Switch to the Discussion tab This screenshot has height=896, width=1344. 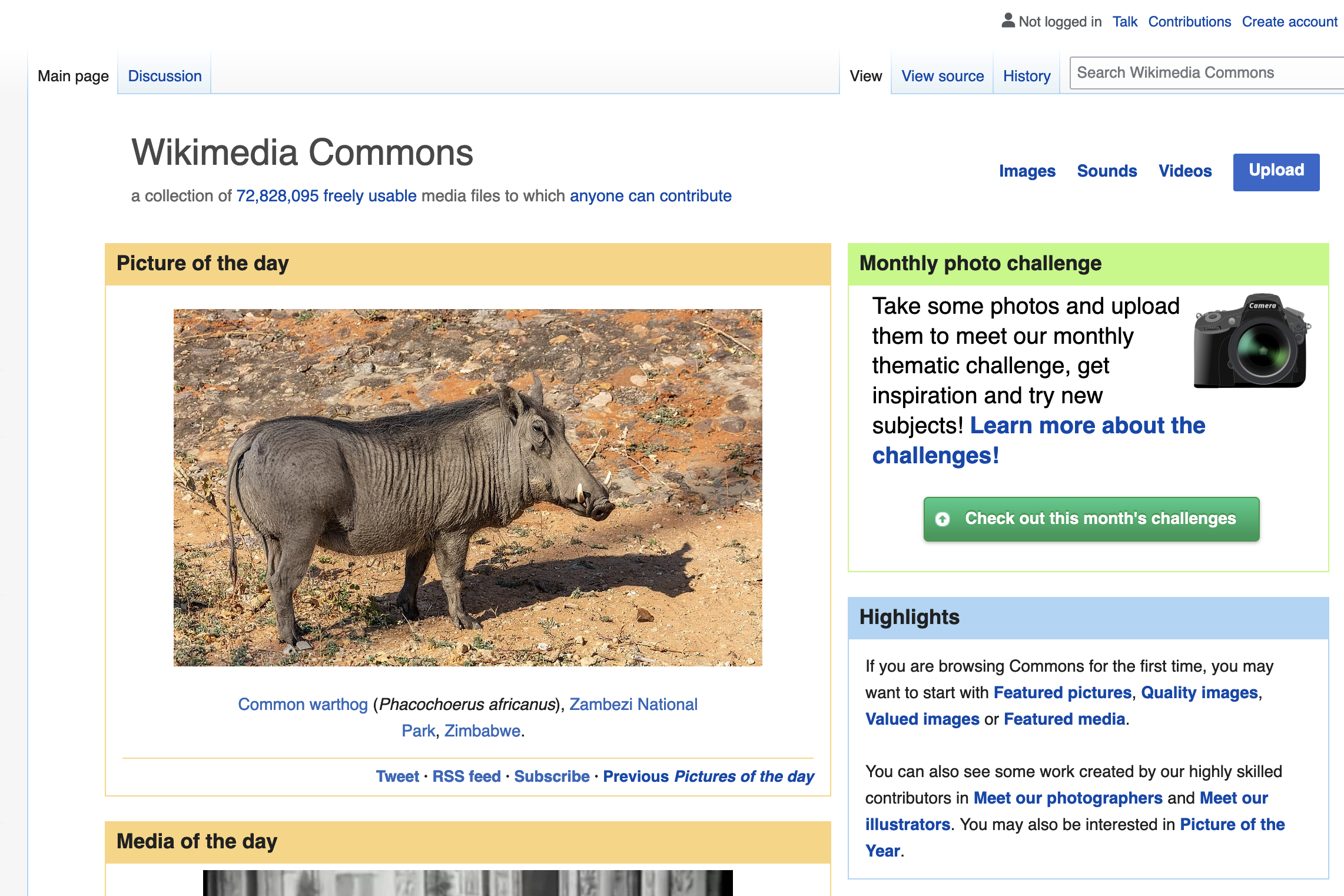[x=165, y=76]
